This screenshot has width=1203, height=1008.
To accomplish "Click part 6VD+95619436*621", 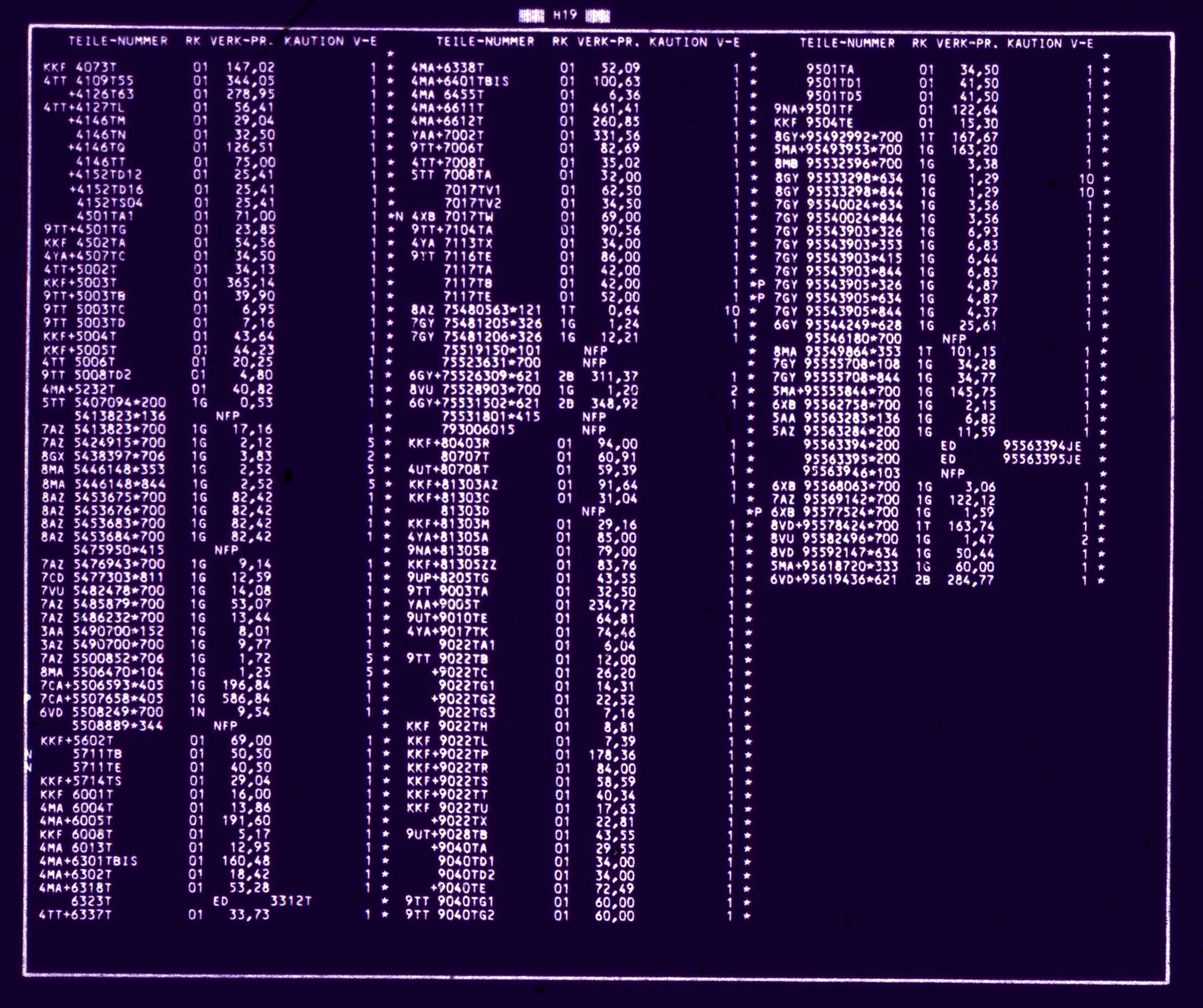I will (x=834, y=580).
